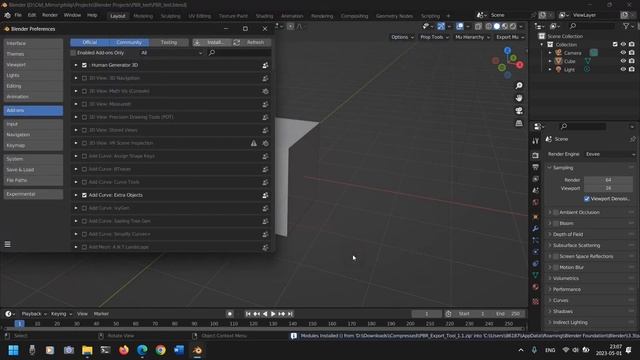640x360 pixels.
Task: Open Firefox from the taskbar
Action: (x=124, y=350)
